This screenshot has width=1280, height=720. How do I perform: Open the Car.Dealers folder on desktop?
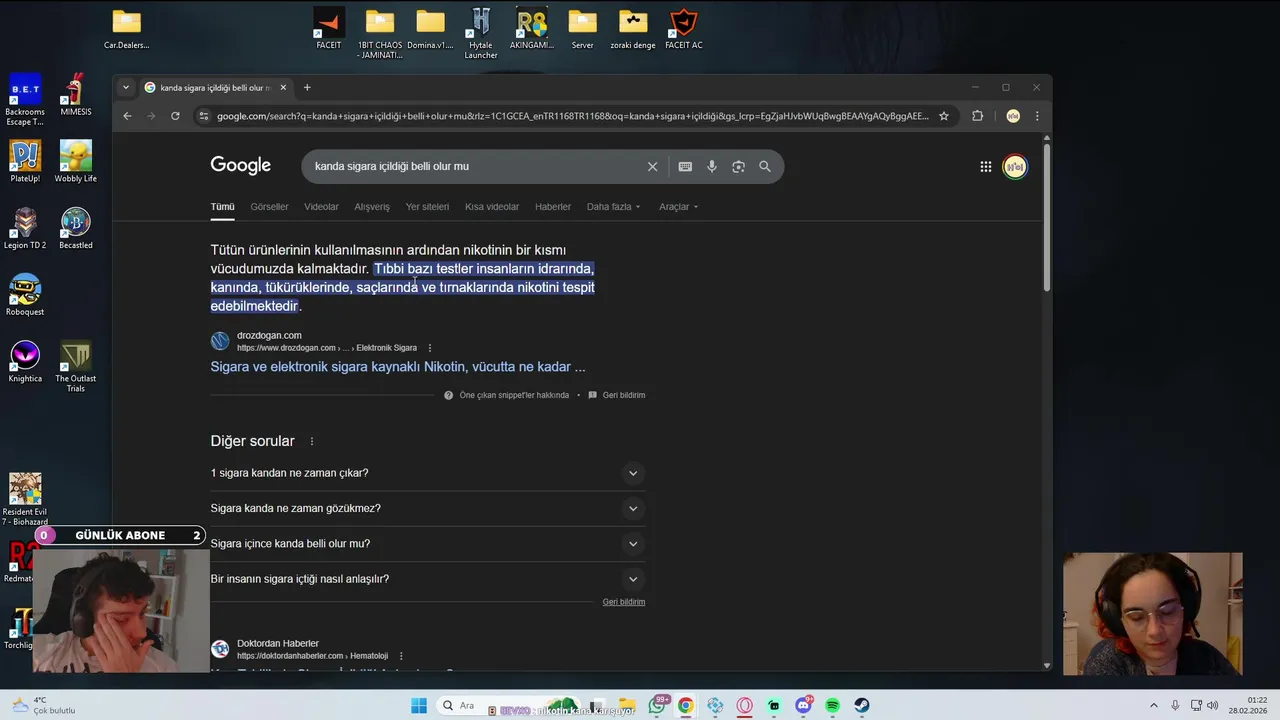click(x=126, y=30)
